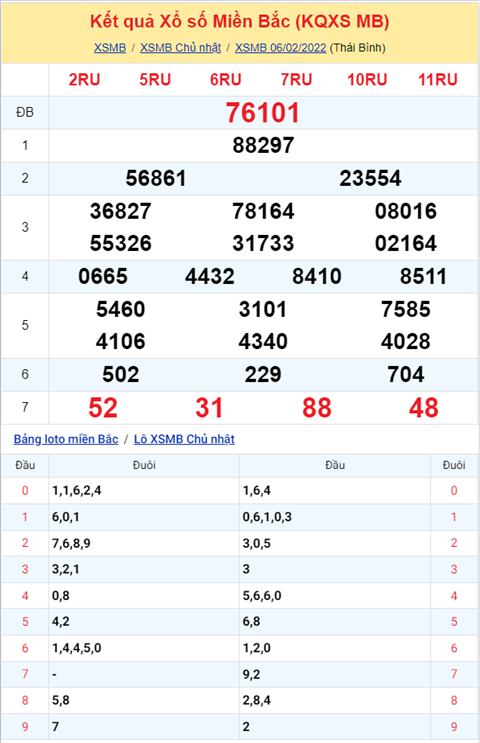Click the 7RU code
Viewport: 480px width, 743px height.
point(296,80)
